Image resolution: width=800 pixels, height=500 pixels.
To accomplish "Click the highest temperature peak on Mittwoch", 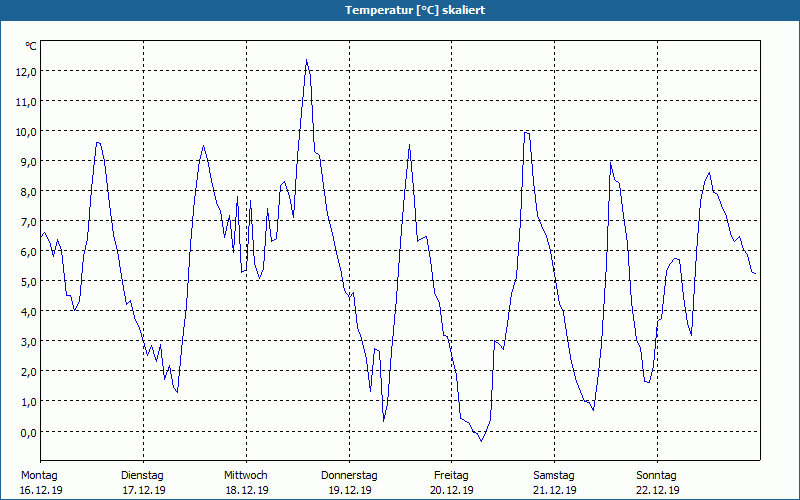I will tap(307, 60).
